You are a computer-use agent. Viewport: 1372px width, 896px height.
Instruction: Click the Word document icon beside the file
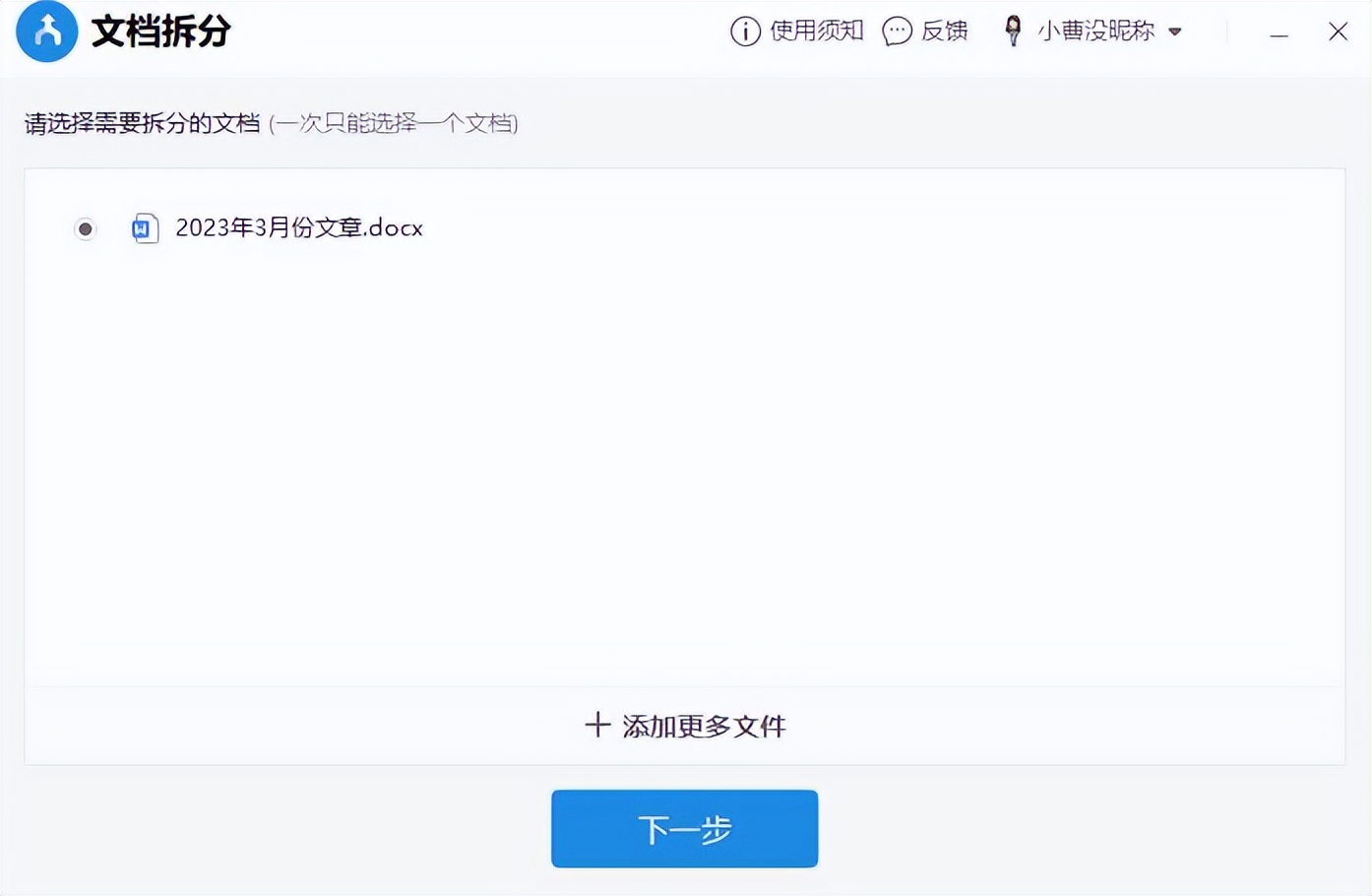[x=145, y=227]
